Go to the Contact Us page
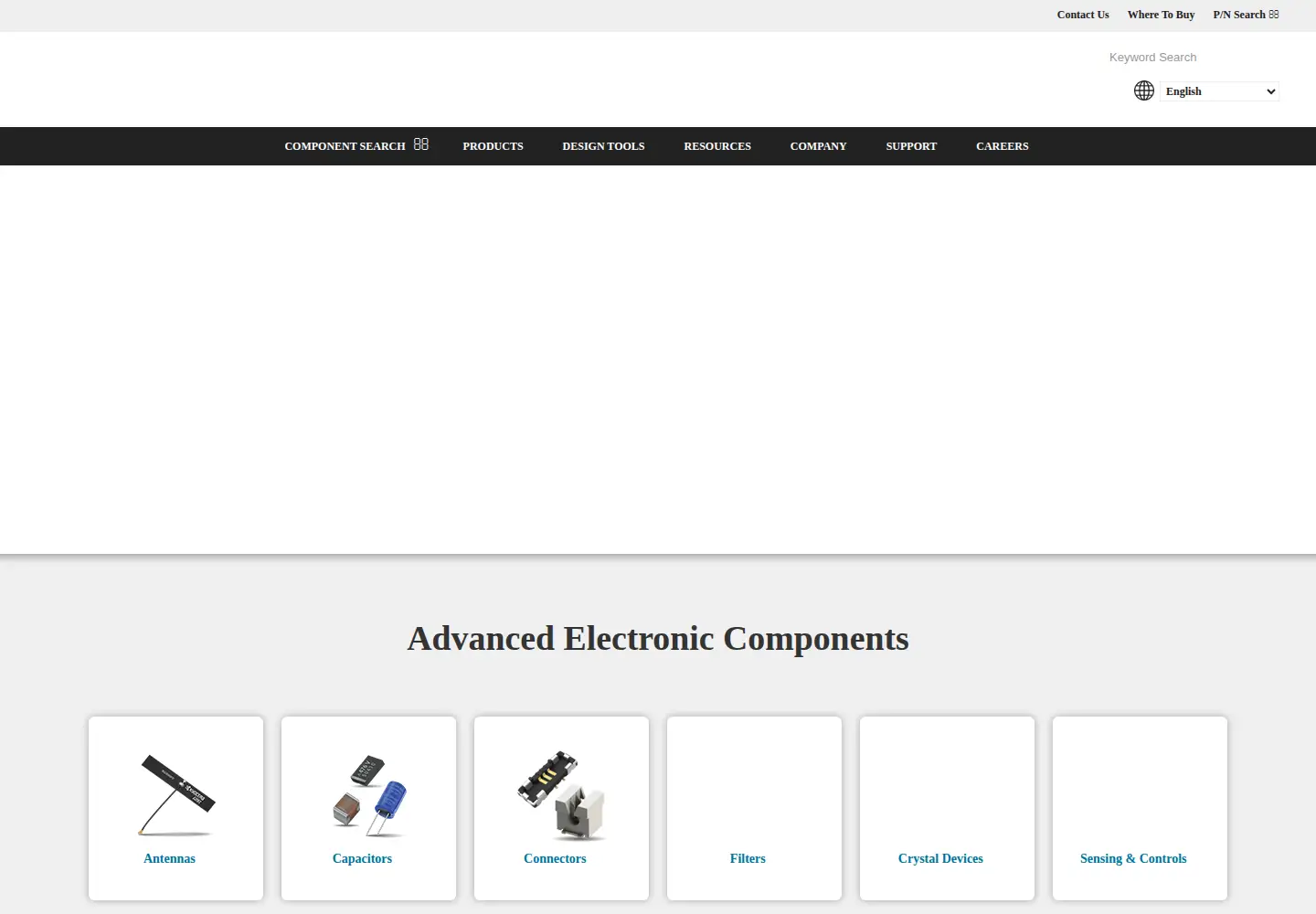 point(1083,15)
